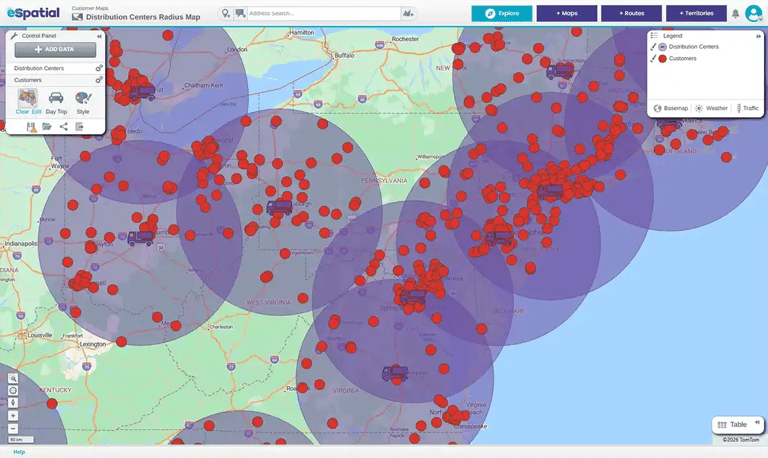Zoom out with the minus control
Viewport: 768px width, 458px height.
click(x=13, y=429)
